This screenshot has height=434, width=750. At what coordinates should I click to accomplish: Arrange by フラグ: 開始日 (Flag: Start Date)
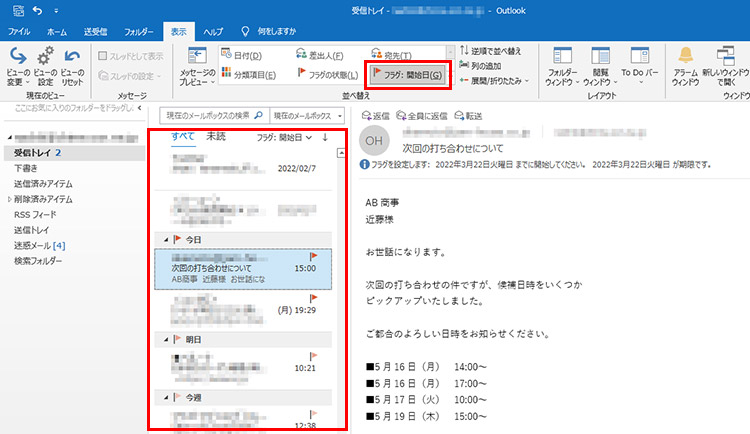407,73
